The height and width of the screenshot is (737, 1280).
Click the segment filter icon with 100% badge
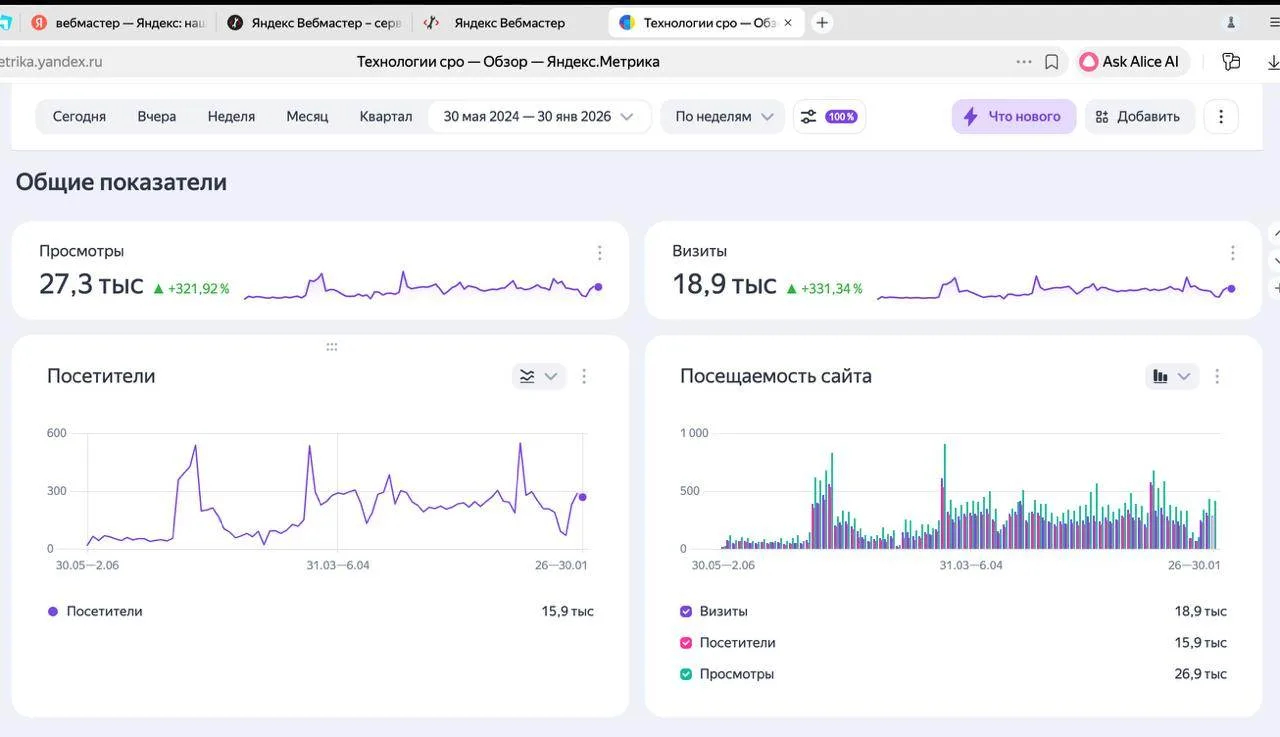coord(829,116)
